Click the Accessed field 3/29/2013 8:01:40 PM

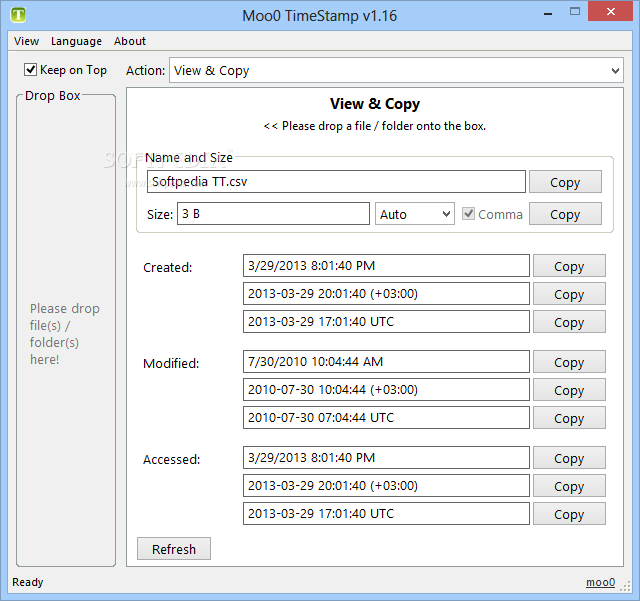386,458
